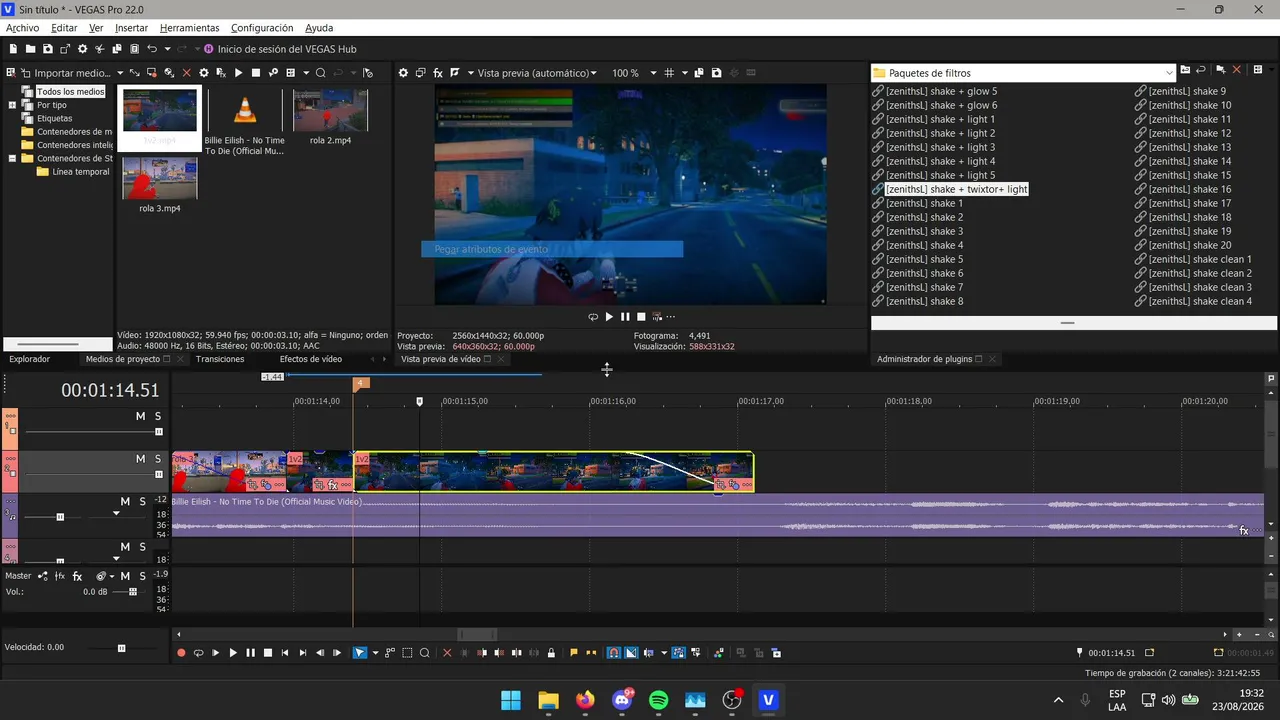Viewport: 1280px width, 720px height.
Task: Select the shake 15 preset
Action: click(x=1190, y=175)
